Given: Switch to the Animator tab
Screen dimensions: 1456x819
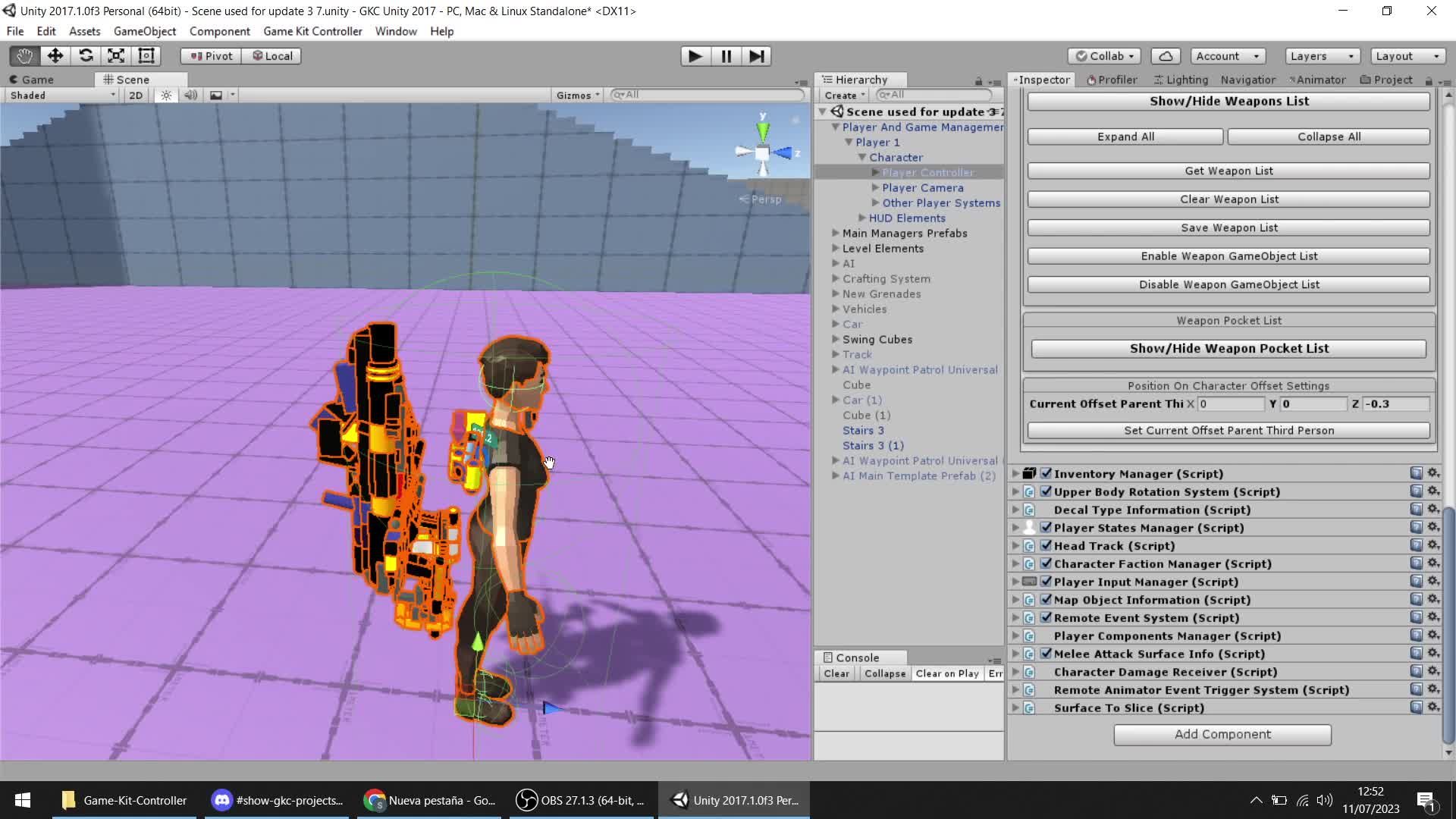Looking at the screenshot, I should pos(1319,80).
